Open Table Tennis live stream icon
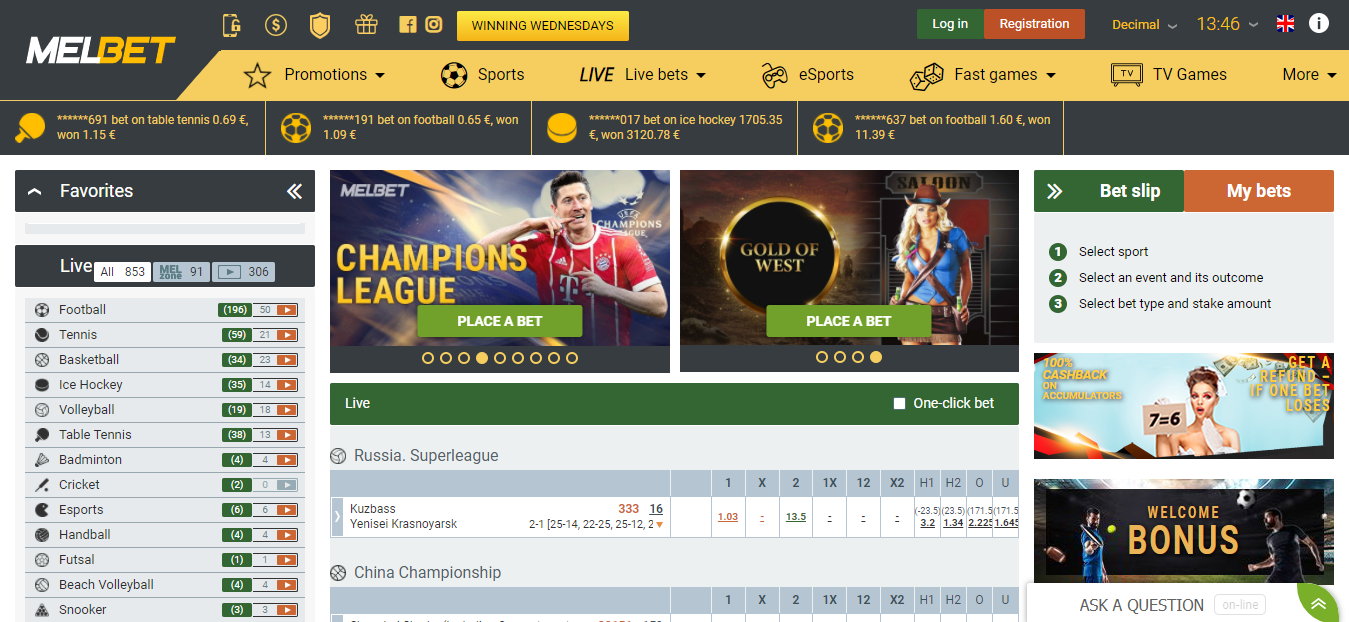 click(288, 435)
